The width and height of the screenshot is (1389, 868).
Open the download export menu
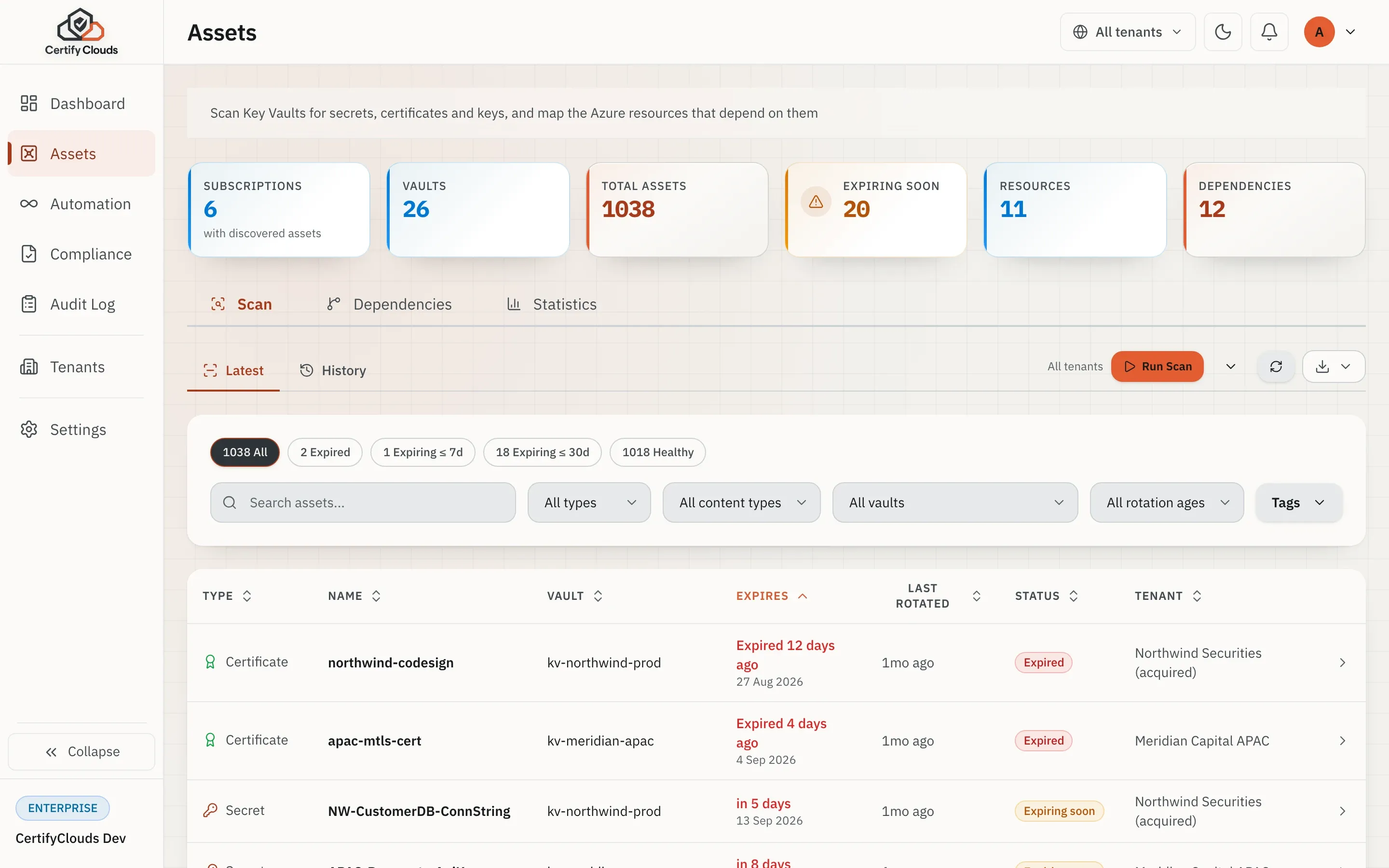[x=1334, y=366]
